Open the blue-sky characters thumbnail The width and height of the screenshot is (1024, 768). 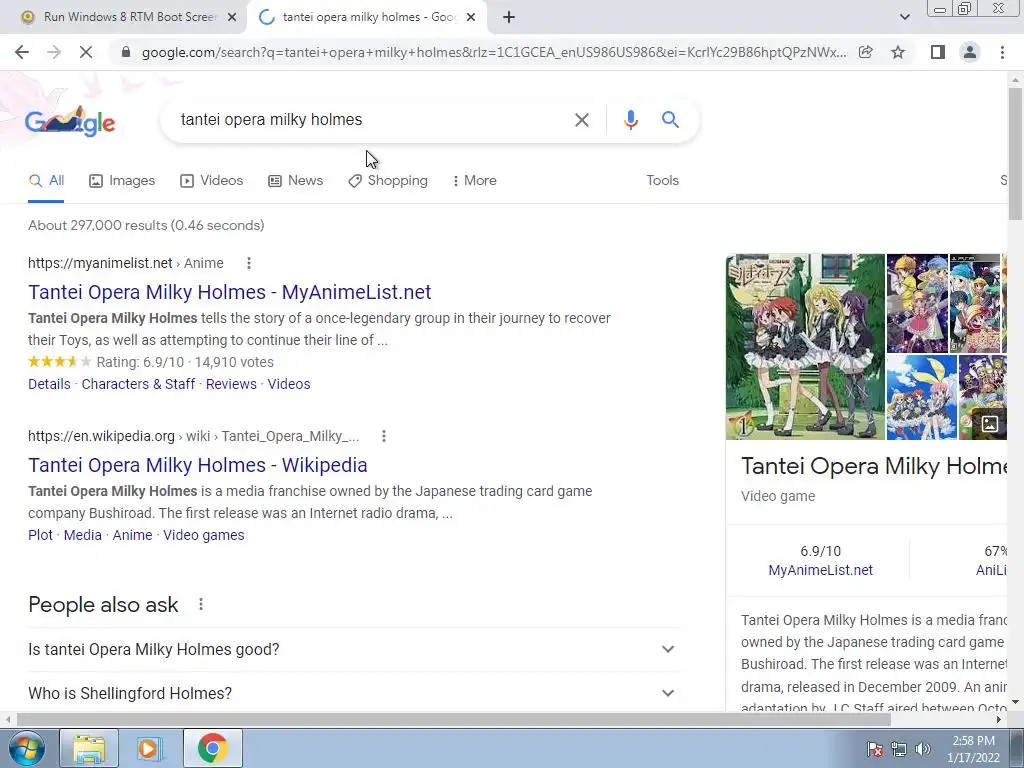click(921, 397)
